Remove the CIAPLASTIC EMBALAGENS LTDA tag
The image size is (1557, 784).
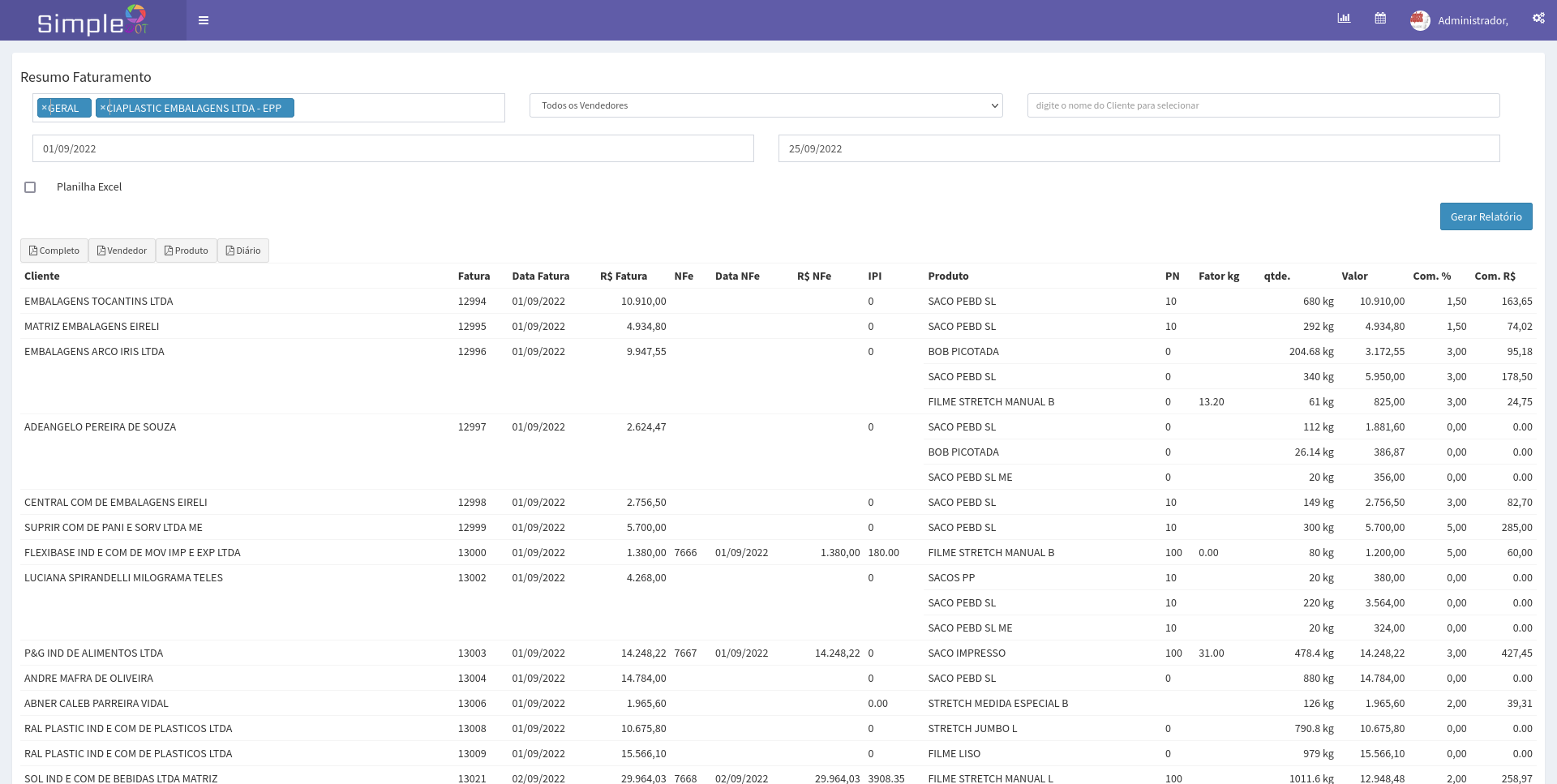coord(103,108)
